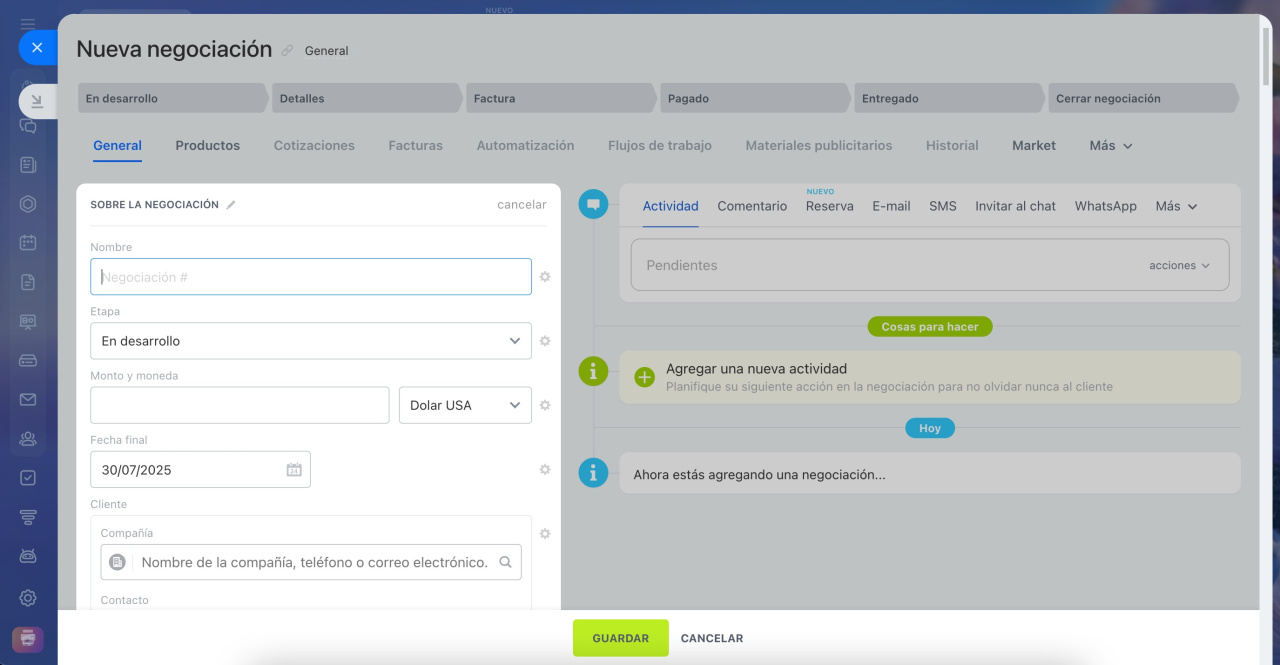
Task: Open gear settings for Monto y moneda field
Action: [545, 405]
